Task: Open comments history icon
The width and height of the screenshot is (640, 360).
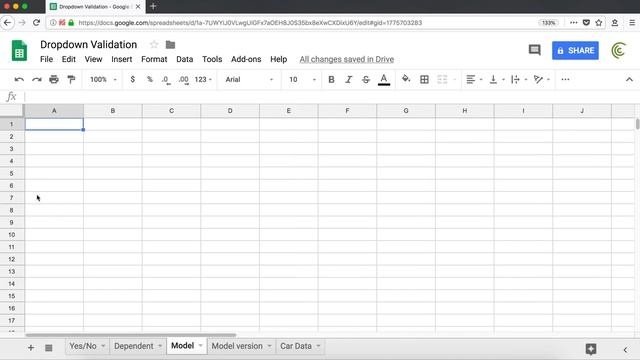Action: [x=534, y=50]
